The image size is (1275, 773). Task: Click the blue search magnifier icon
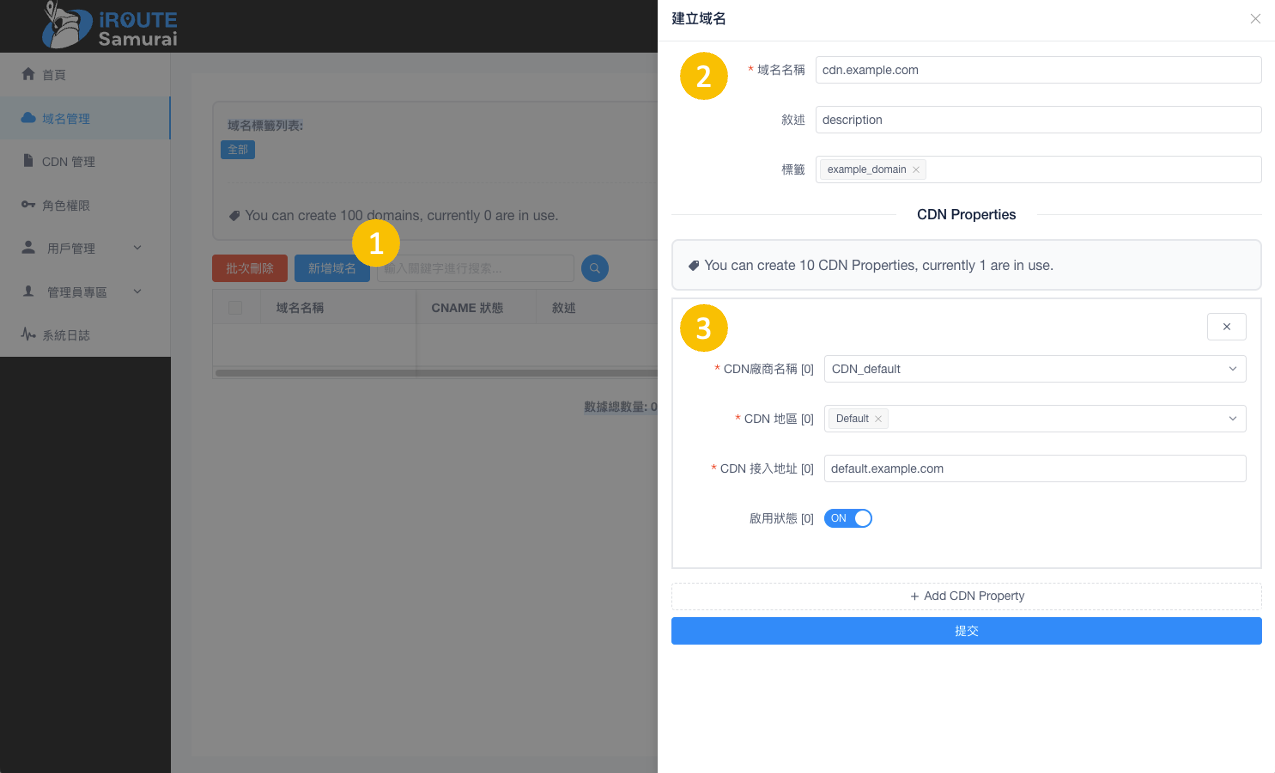(595, 268)
